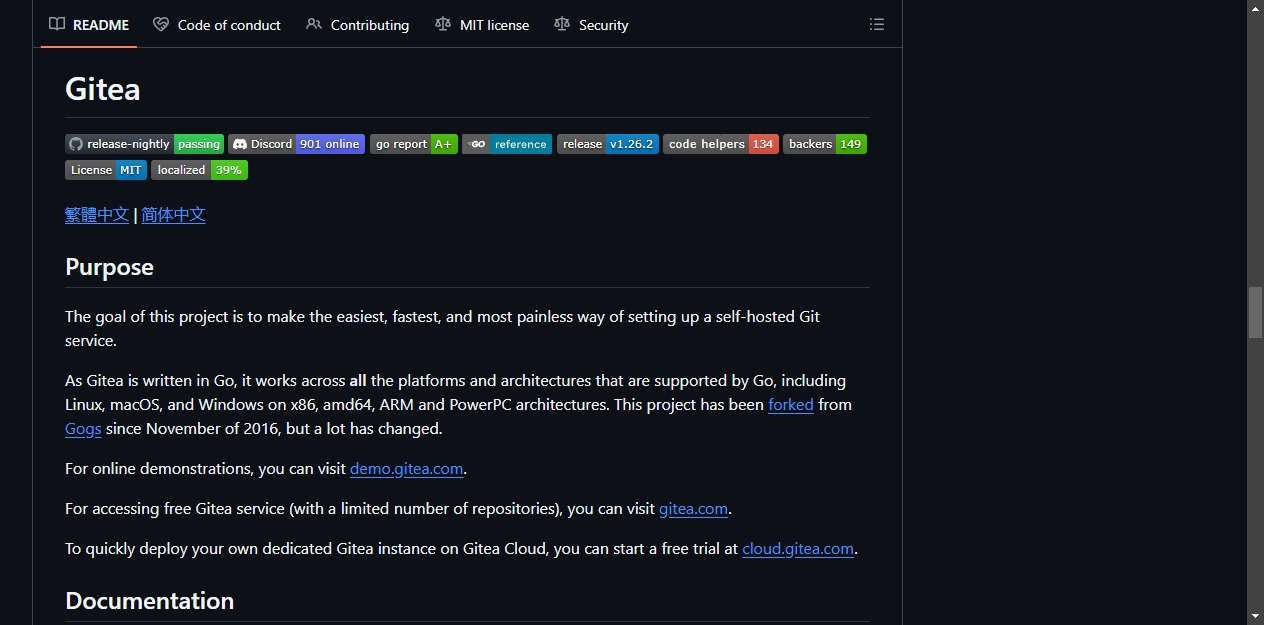1264x625 pixels.
Task: Open the Contributing tab
Action: tap(358, 25)
